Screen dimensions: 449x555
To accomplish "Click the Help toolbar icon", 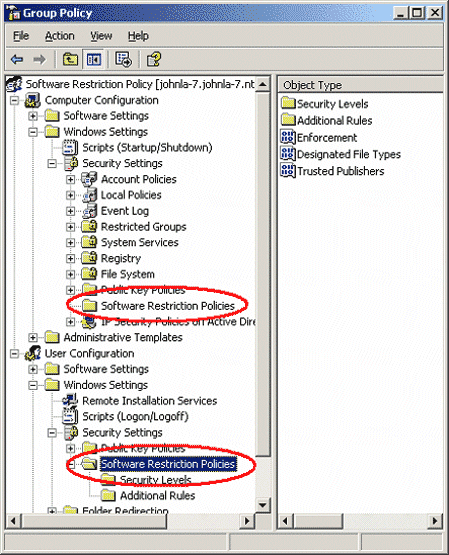I will click(x=154, y=59).
